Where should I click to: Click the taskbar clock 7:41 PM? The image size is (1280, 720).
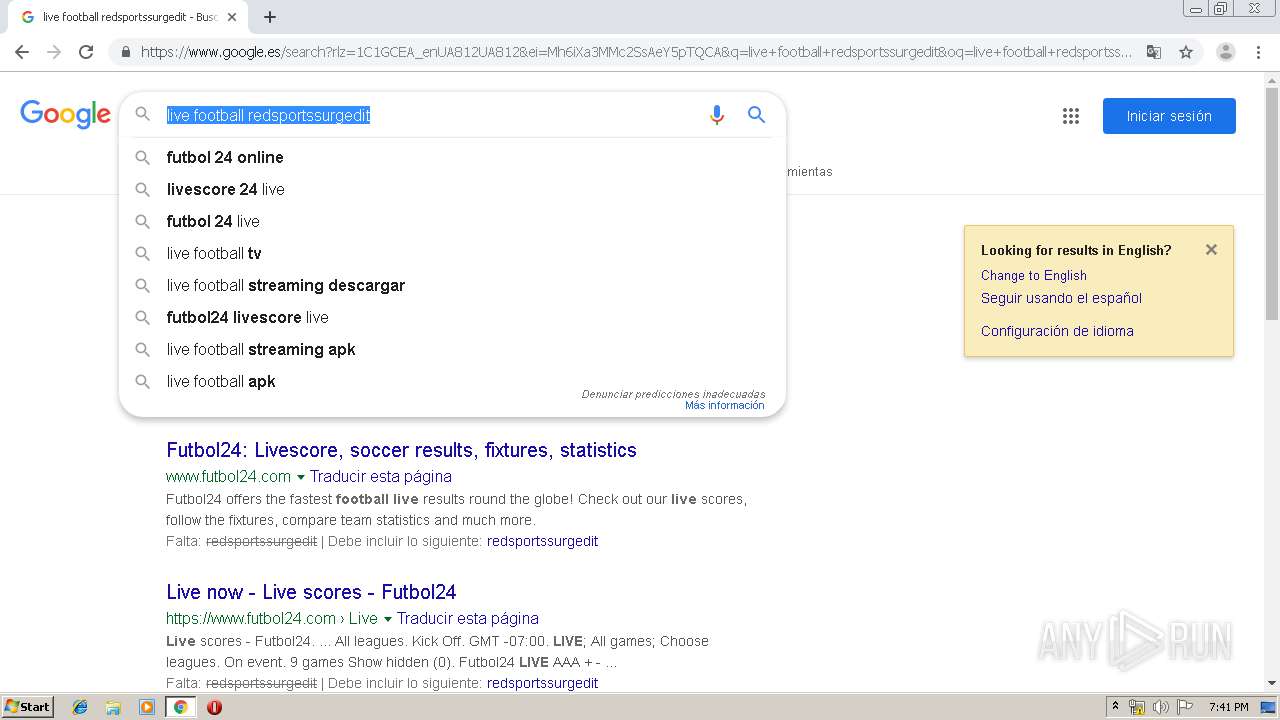[1228, 707]
